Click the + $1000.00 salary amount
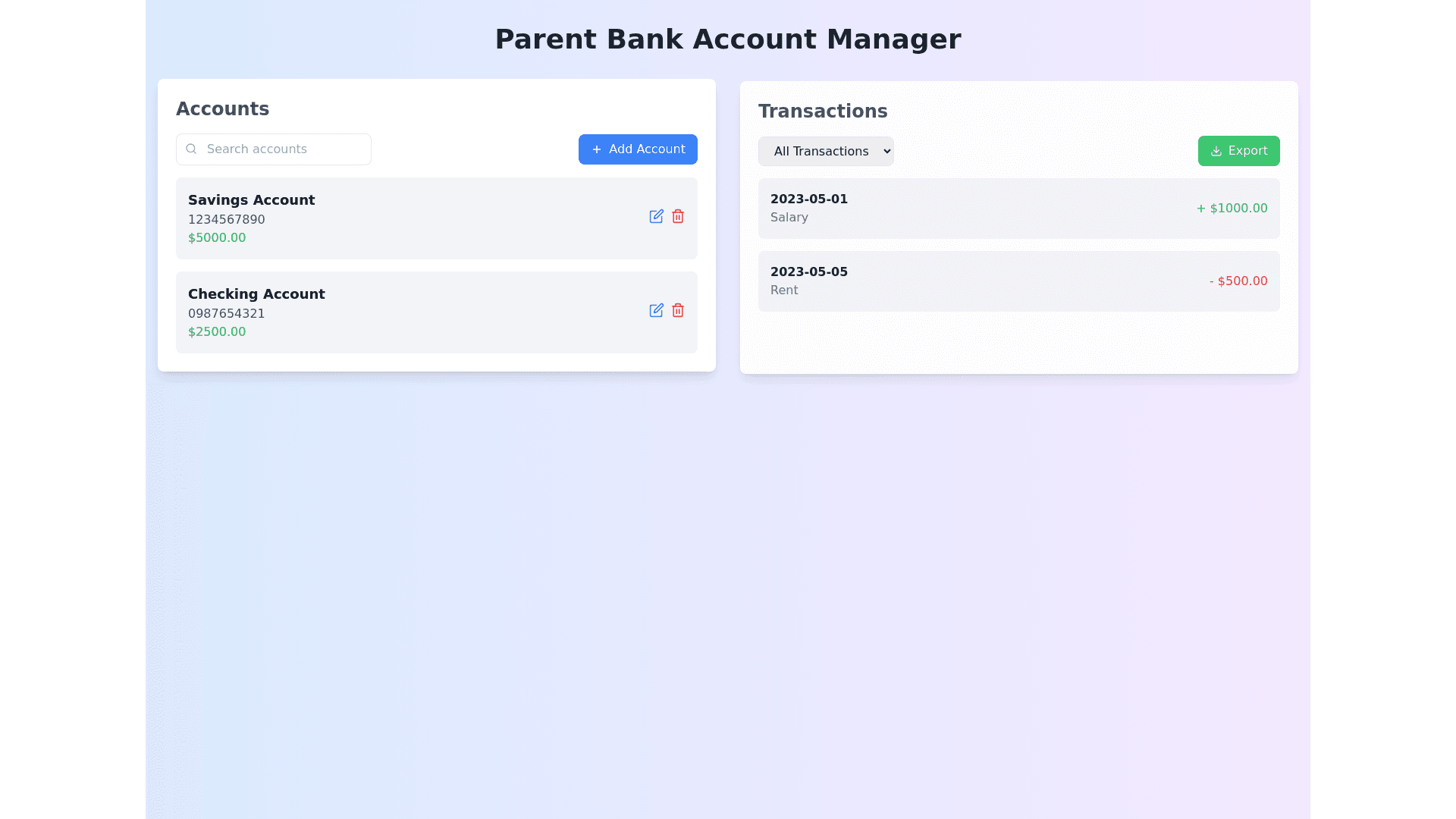The height and width of the screenshot is (819, 1456). point(1232,209)
